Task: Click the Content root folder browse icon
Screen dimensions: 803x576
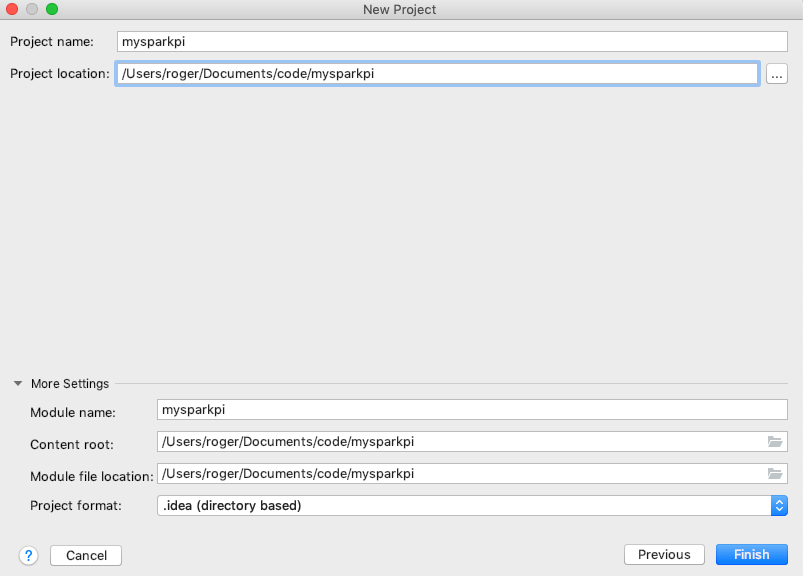Action: coord(774,441)
